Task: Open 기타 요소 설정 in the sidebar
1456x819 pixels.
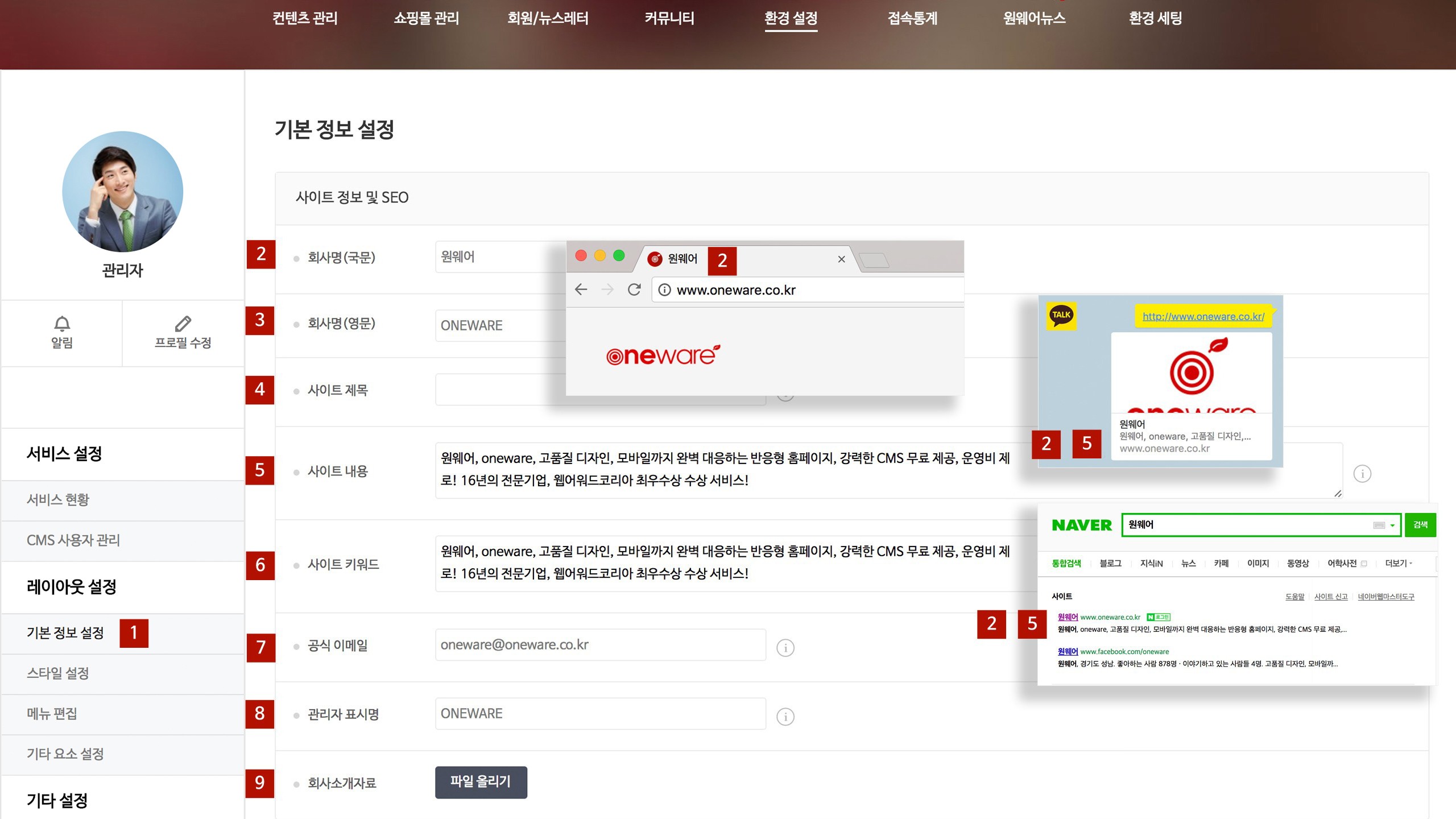Action: point(122,754)
